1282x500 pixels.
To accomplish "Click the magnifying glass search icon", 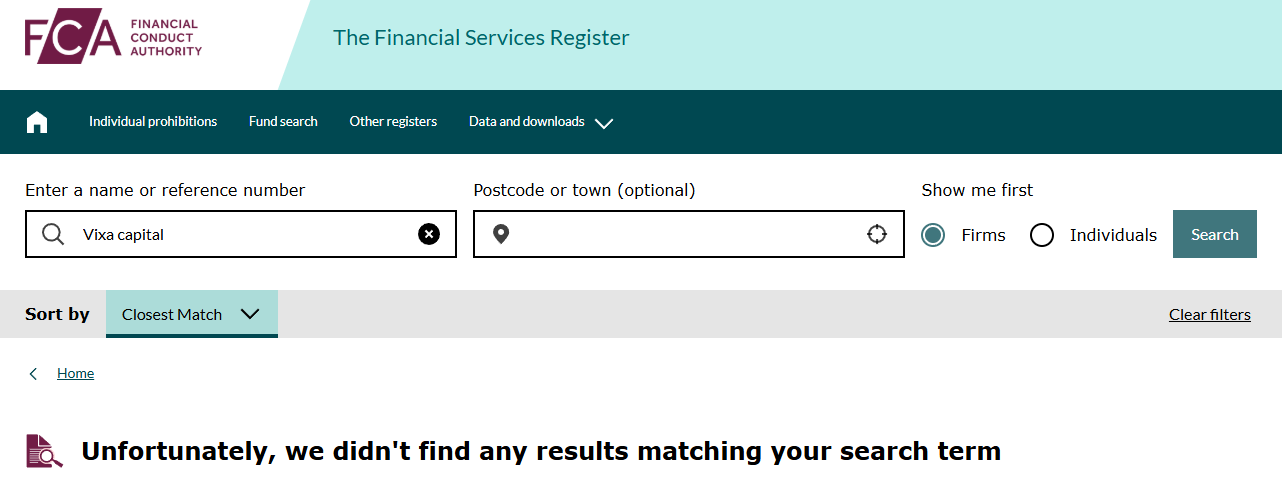I will (x=53, y=234).
